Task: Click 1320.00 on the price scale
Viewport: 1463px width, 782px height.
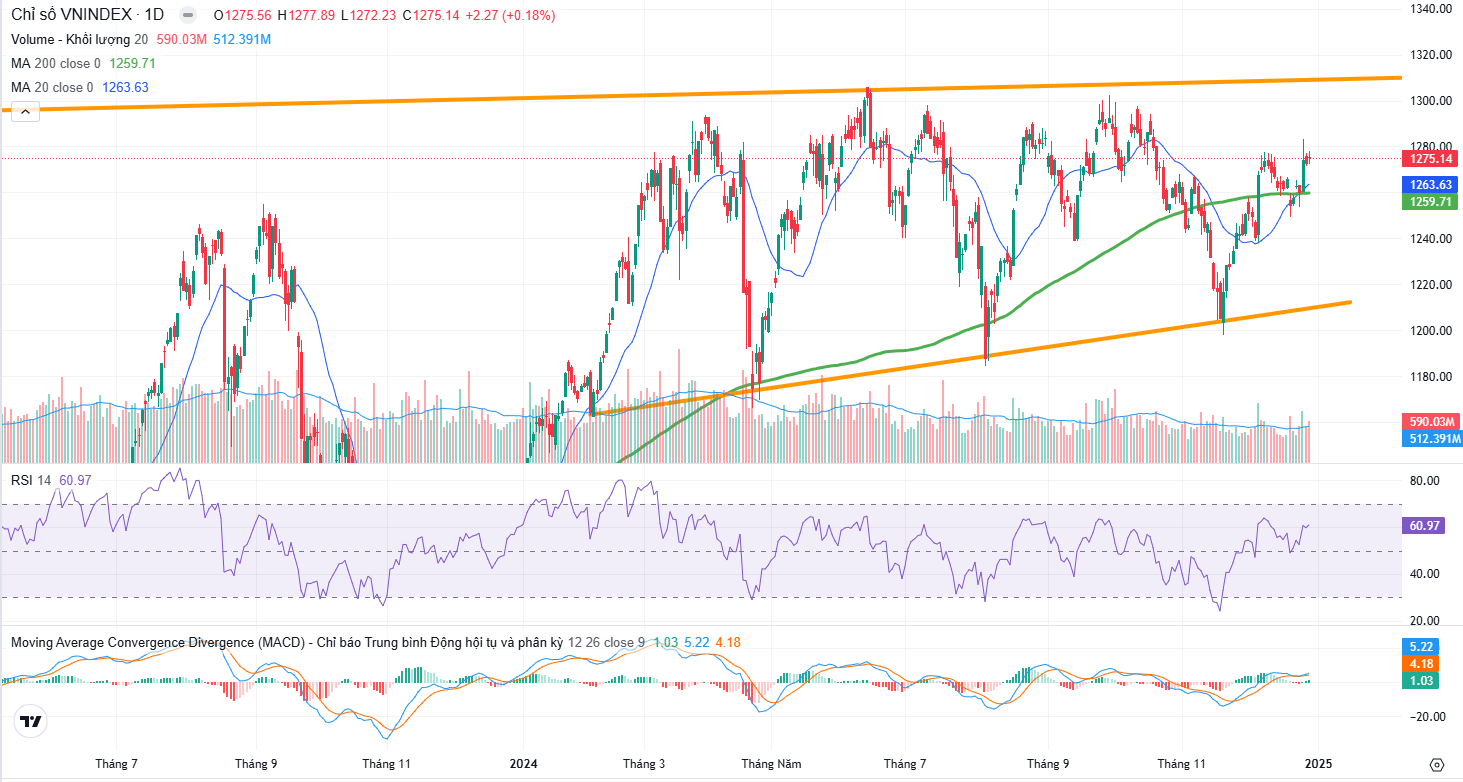Action: point(1431,55)
